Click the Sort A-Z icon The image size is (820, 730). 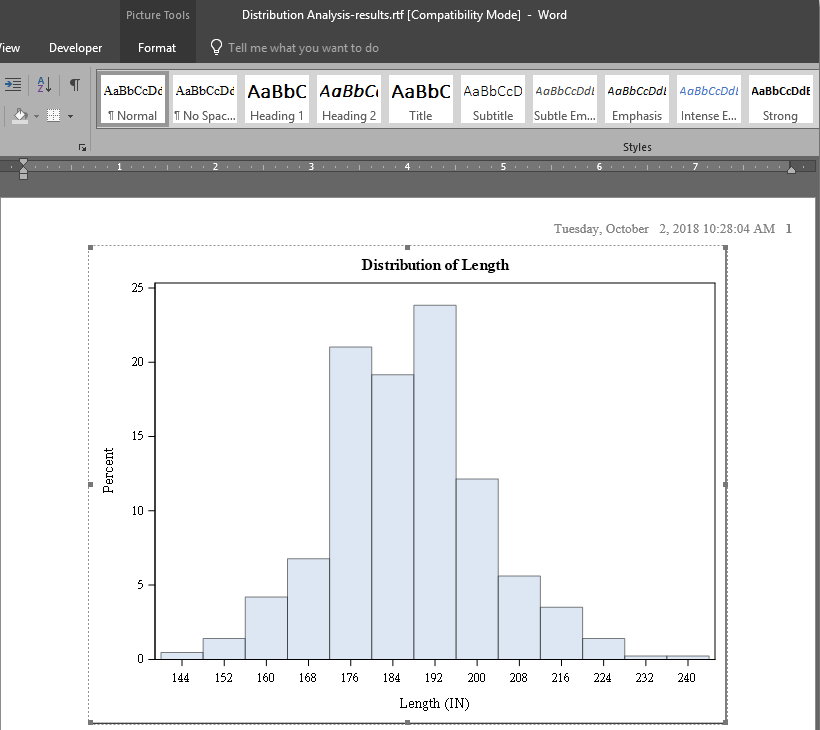(x=44, y=84)
